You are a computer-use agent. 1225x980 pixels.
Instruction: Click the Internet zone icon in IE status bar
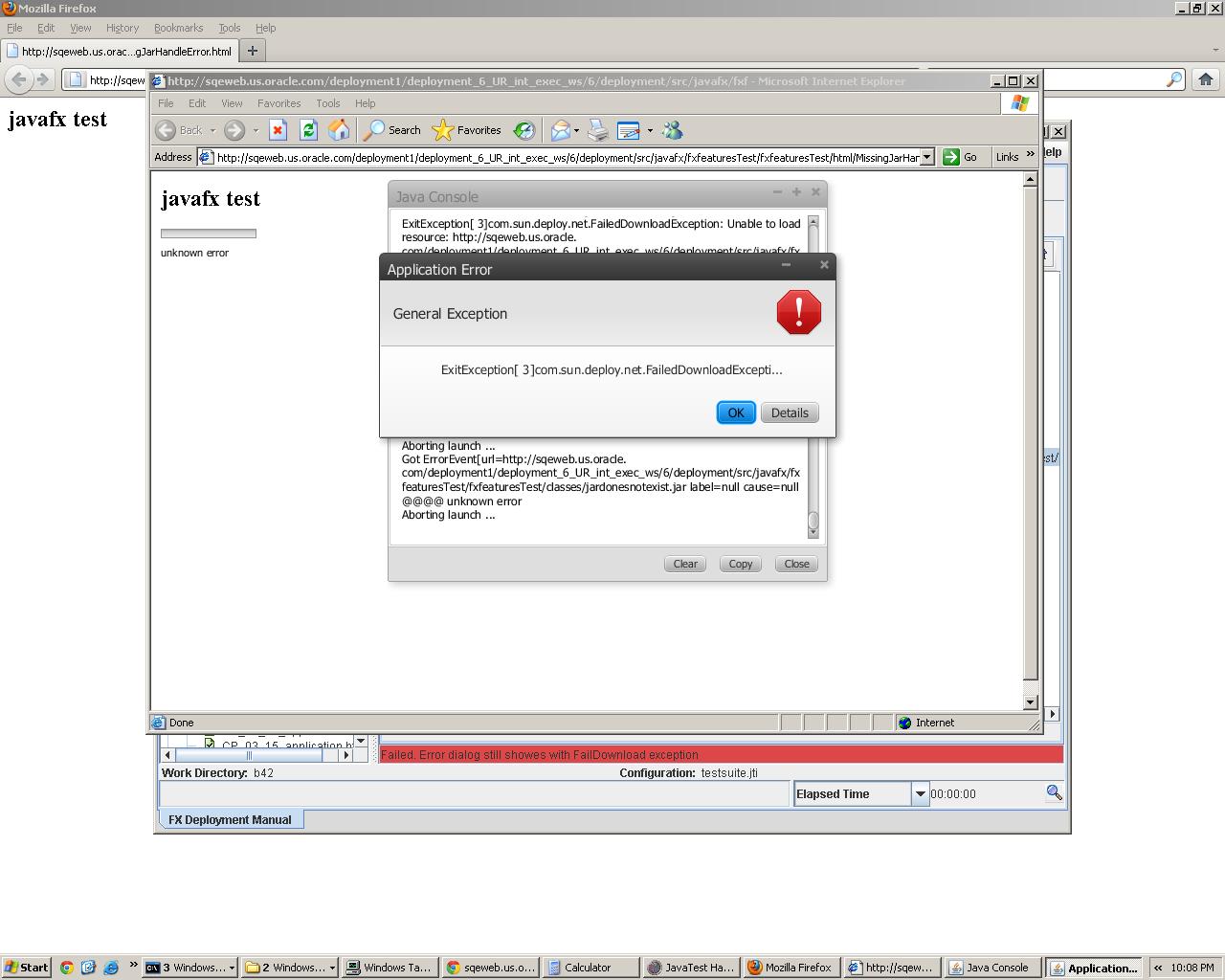[904, 723]
